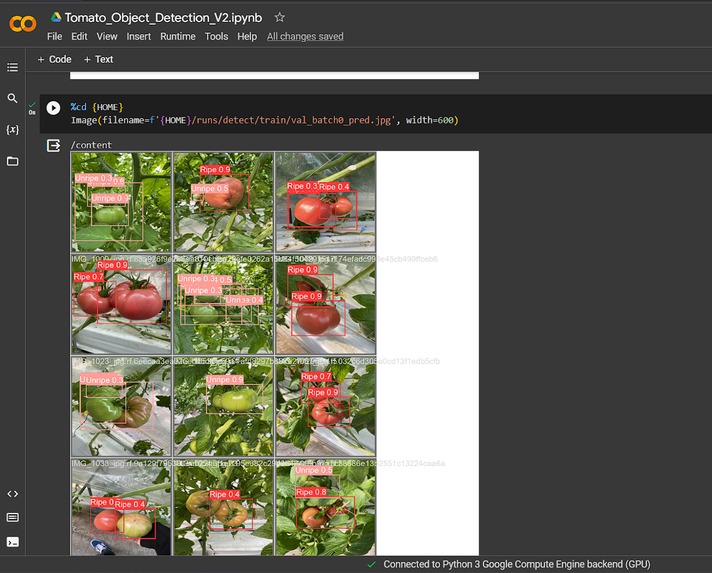Image resolution: width=712 pixels, height=573 pixels.
Task: Click the output clear icon next to /content
Action: 53,145
